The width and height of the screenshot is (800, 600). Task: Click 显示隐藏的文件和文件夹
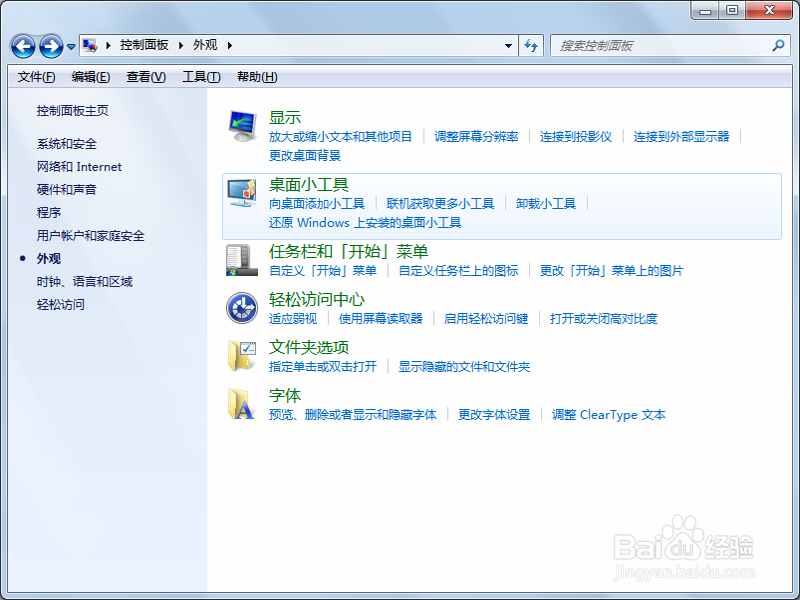tap(464, 367)
